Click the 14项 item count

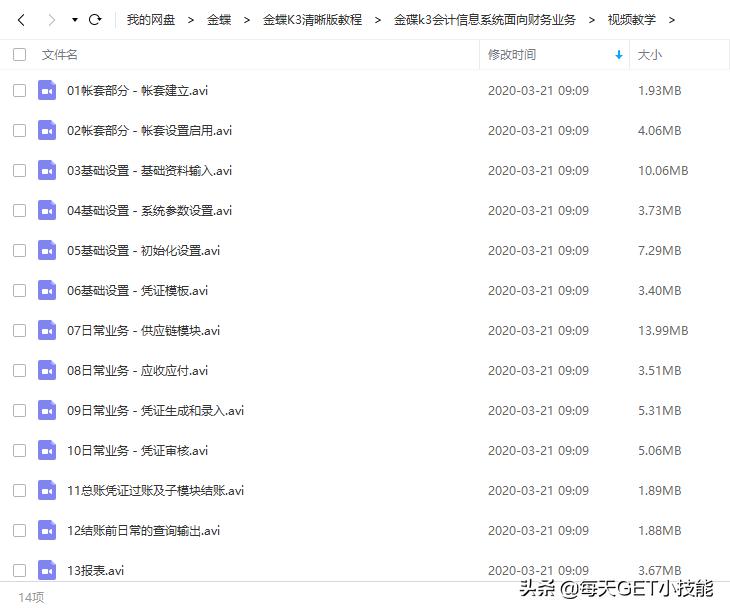point(32,597)
